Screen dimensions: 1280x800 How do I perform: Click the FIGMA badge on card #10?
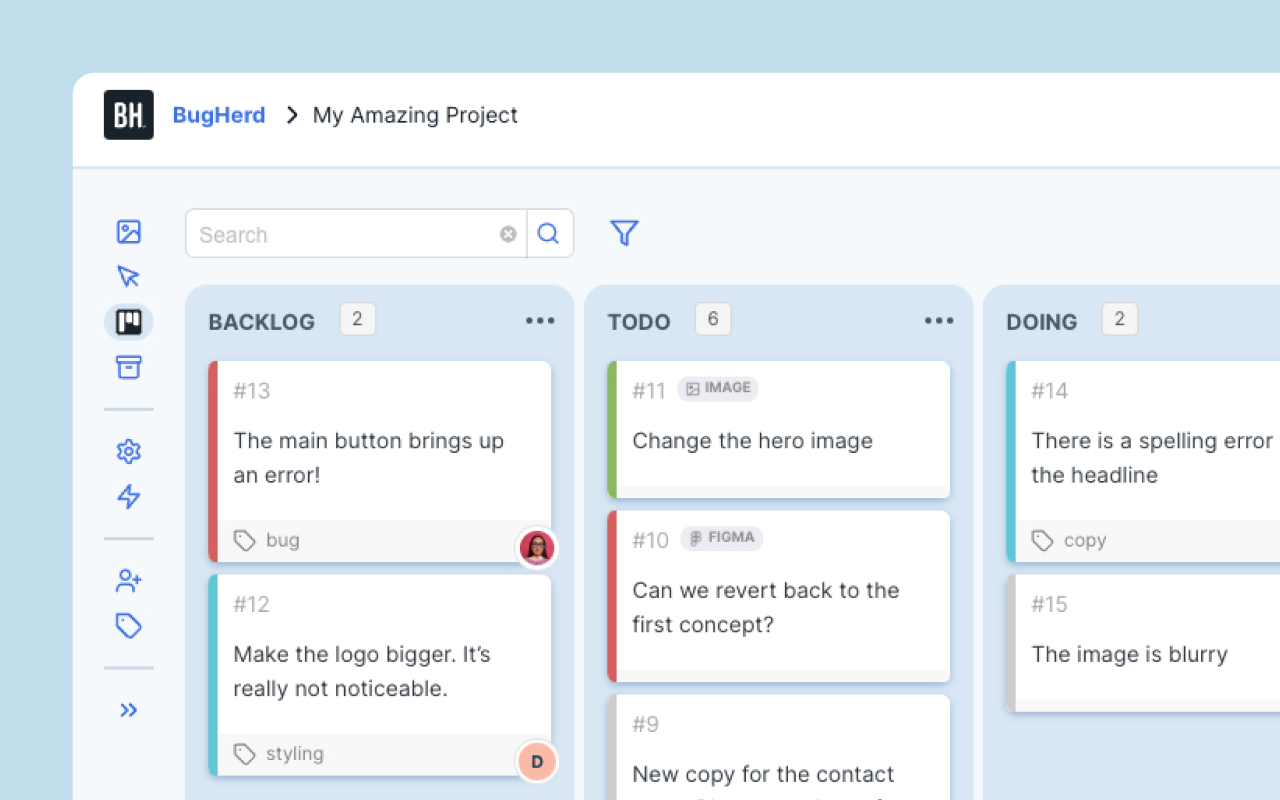(x=721, y=538)
